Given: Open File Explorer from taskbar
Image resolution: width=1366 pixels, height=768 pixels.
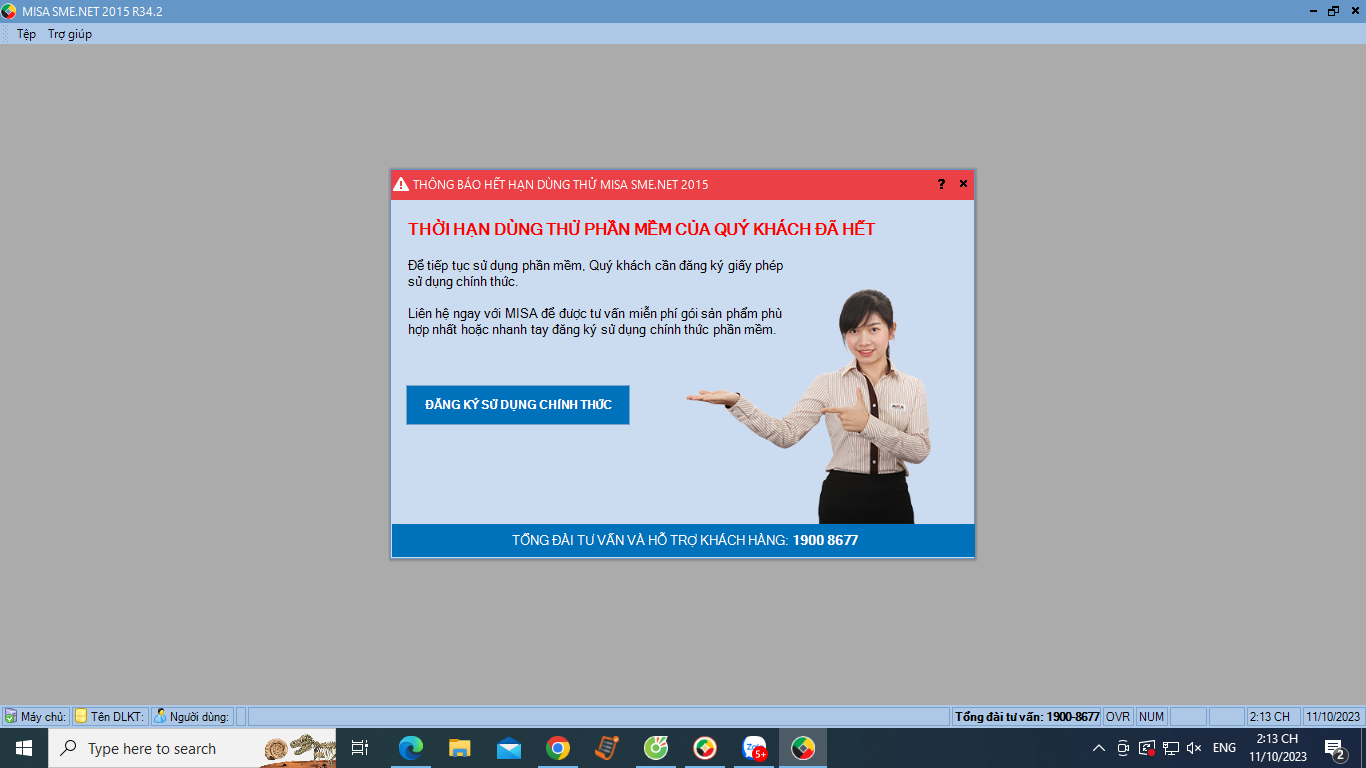Looking at the screenshot, I should [x=459, y=748].
